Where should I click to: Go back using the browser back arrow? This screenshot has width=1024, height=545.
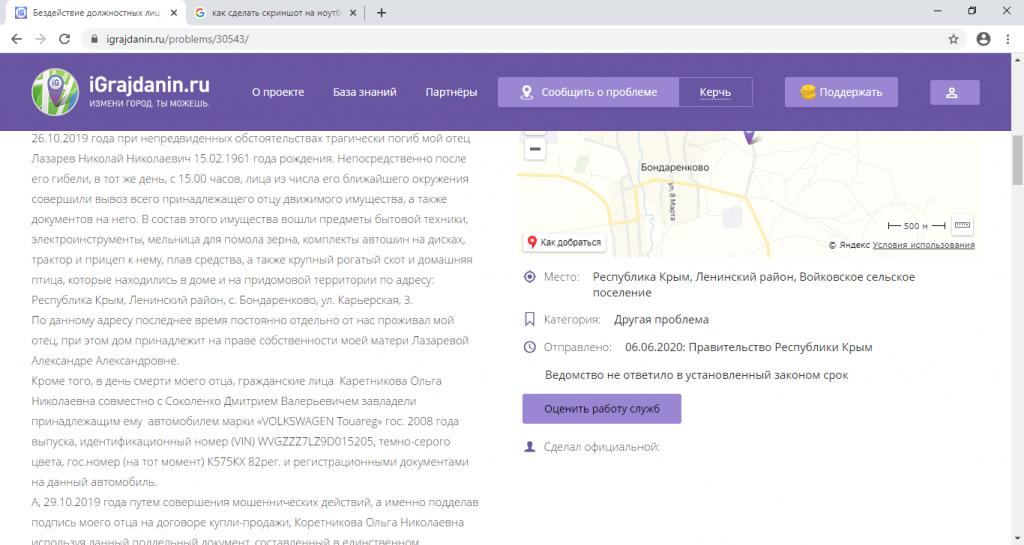point(17,39)
